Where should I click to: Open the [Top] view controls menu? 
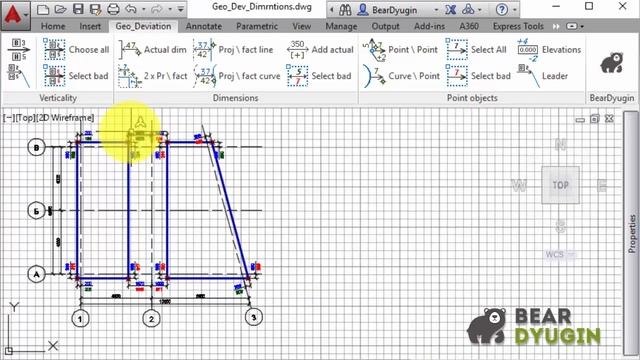coord(25,118)
